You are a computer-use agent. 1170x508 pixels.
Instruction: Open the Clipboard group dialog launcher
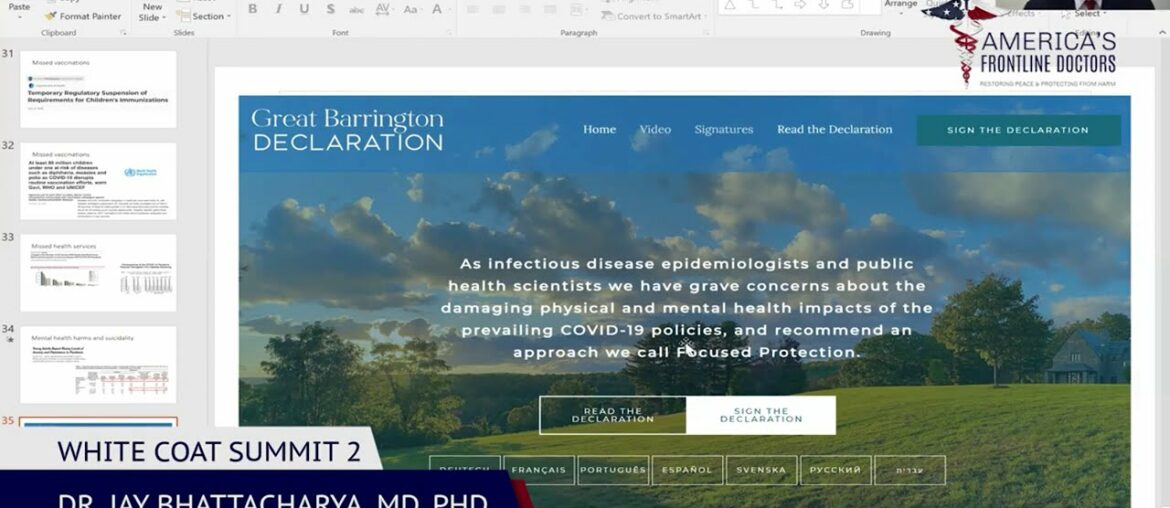(x=123, y=33)
